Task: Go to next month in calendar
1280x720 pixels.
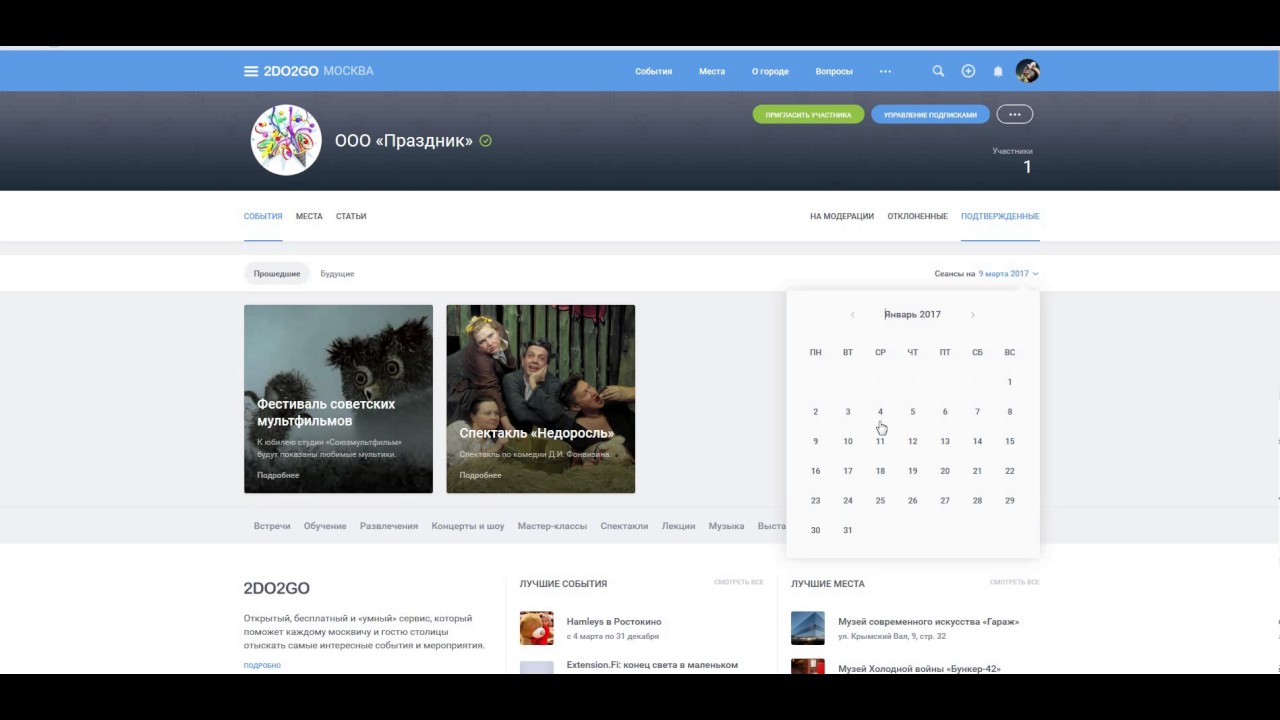Action: tap(972, 315)
